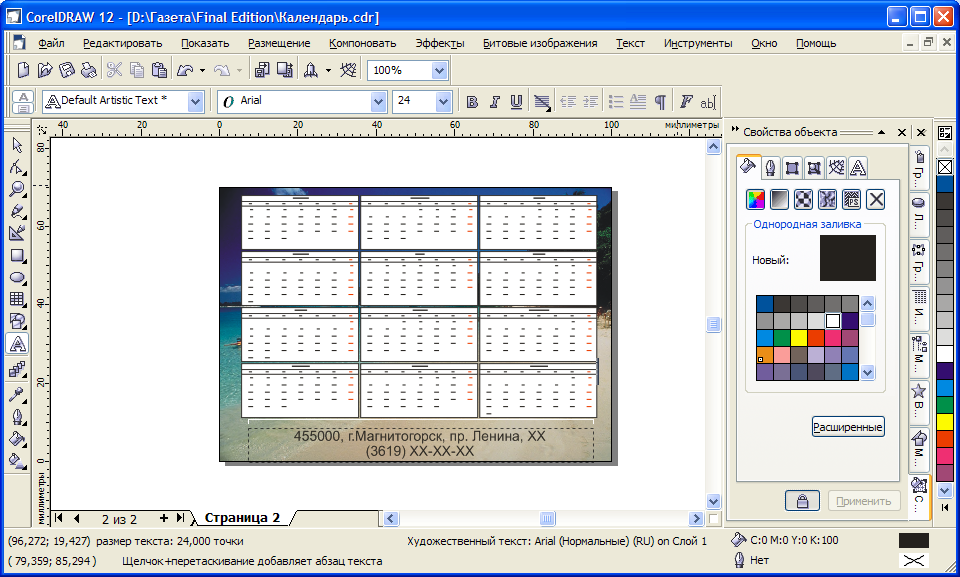Screen dimensions: 960x577
Task: Click the Import toolbar icon
Action: tap(262, 70)
